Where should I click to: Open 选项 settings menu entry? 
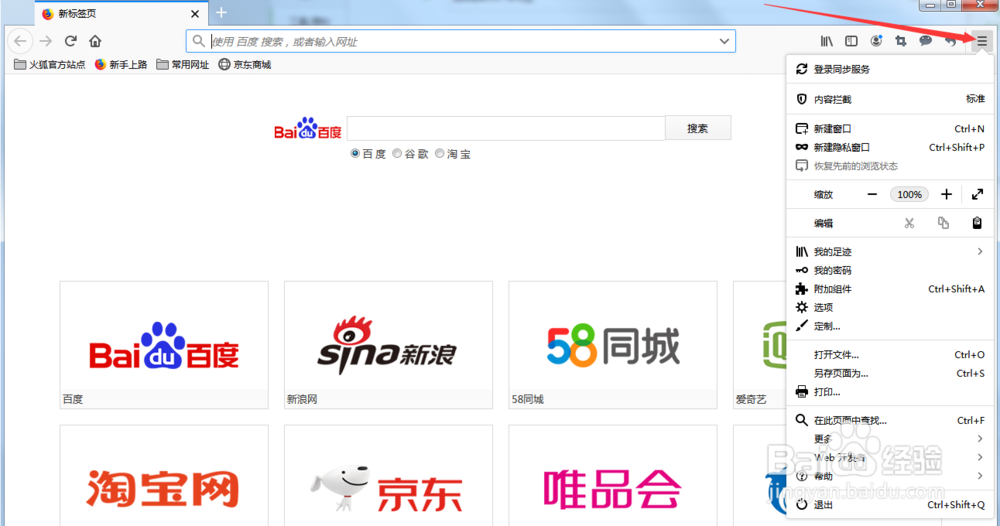tap(890, 307)
